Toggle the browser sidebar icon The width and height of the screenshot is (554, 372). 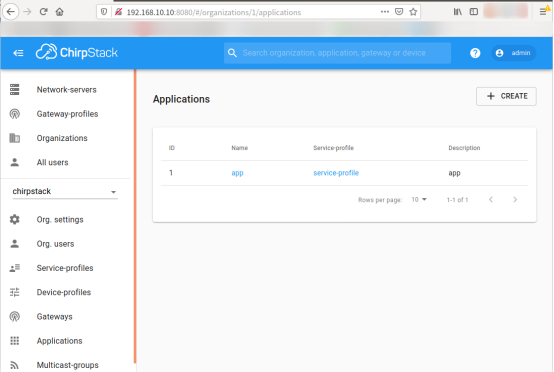474,12
